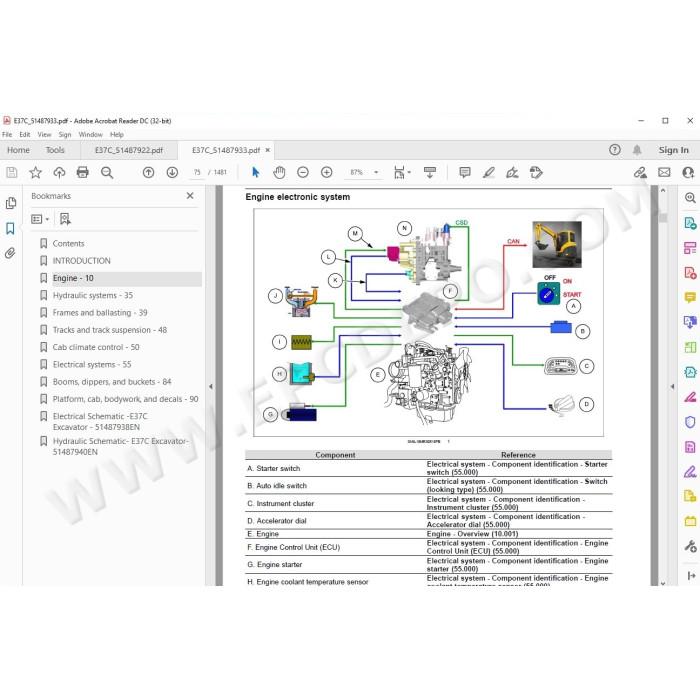The image size is (700, 700).
Task: Toggle the Bookmarks panel icon
Action: pyautogui.click(x=10, y=229)
